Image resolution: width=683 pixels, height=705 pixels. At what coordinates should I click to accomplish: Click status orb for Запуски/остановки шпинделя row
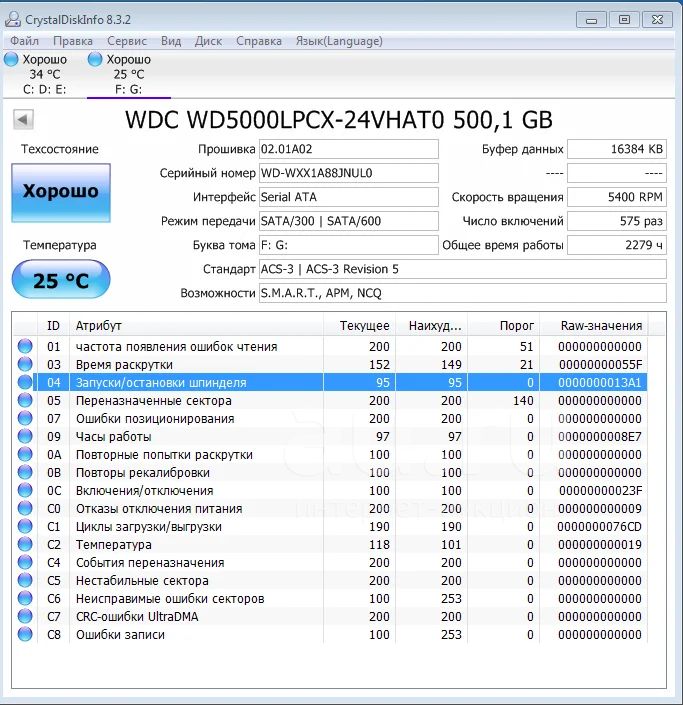[25, 382]
